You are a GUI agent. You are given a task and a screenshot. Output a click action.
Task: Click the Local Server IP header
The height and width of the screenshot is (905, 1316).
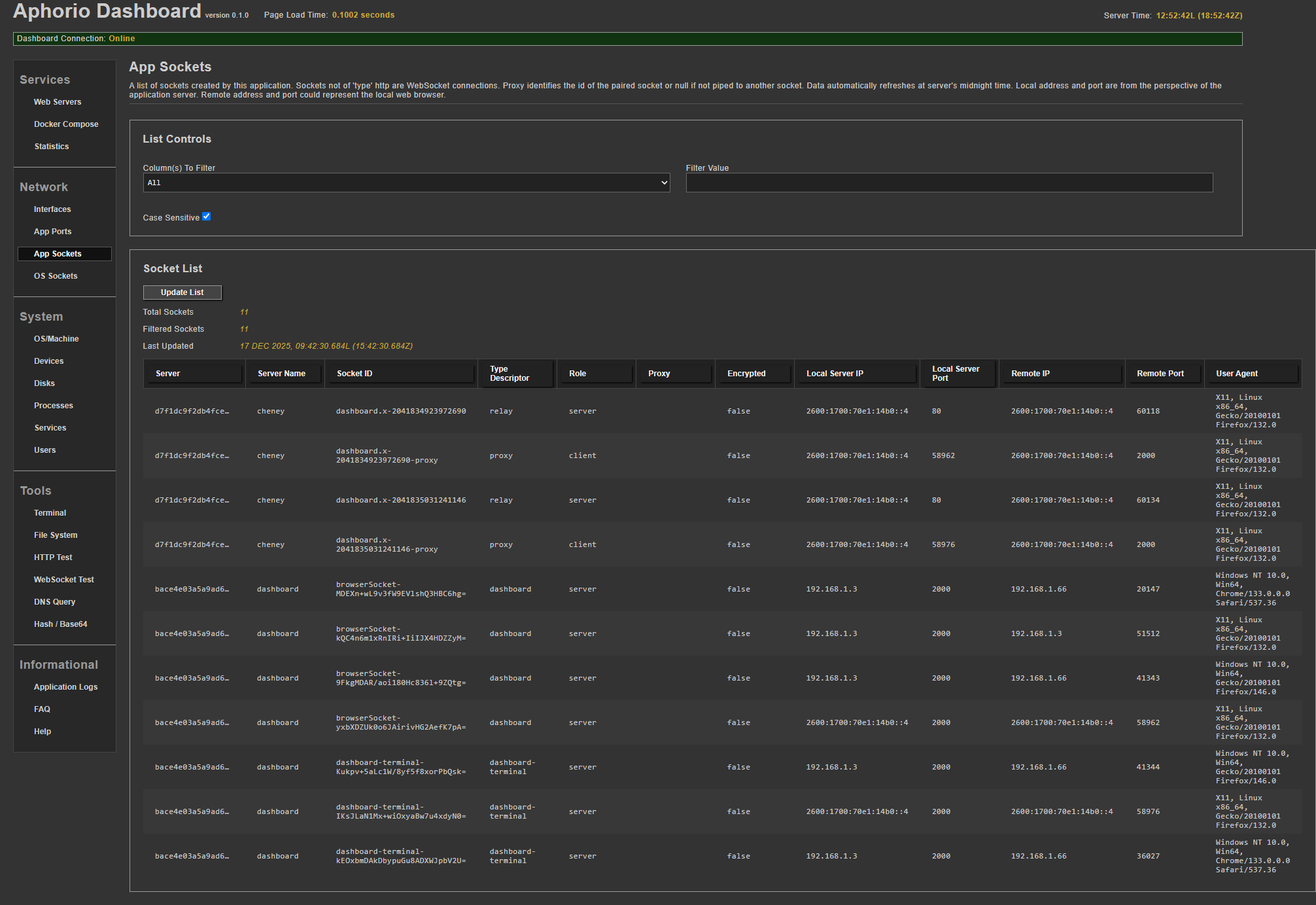point(856,374)
